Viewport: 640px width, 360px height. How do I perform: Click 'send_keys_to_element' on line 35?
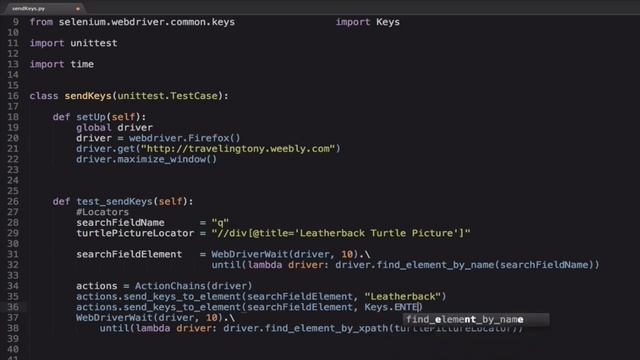(x=182, y=297)
